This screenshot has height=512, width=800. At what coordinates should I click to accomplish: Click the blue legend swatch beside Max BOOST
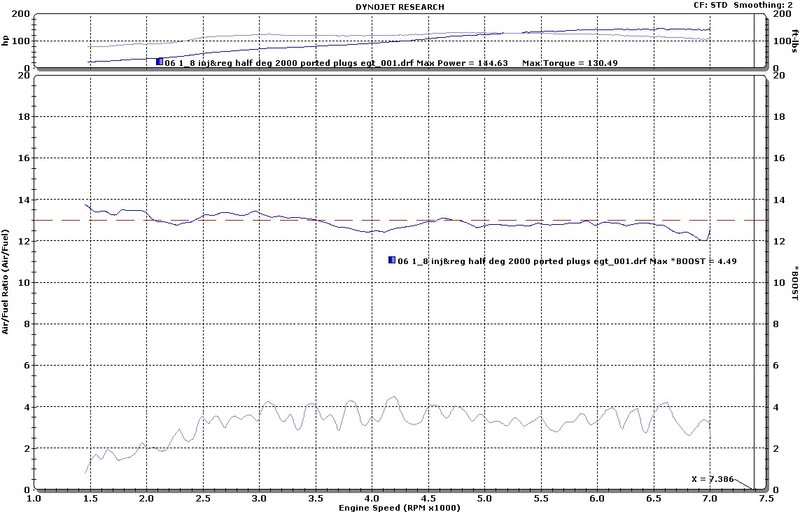click(x=392, y=260)
